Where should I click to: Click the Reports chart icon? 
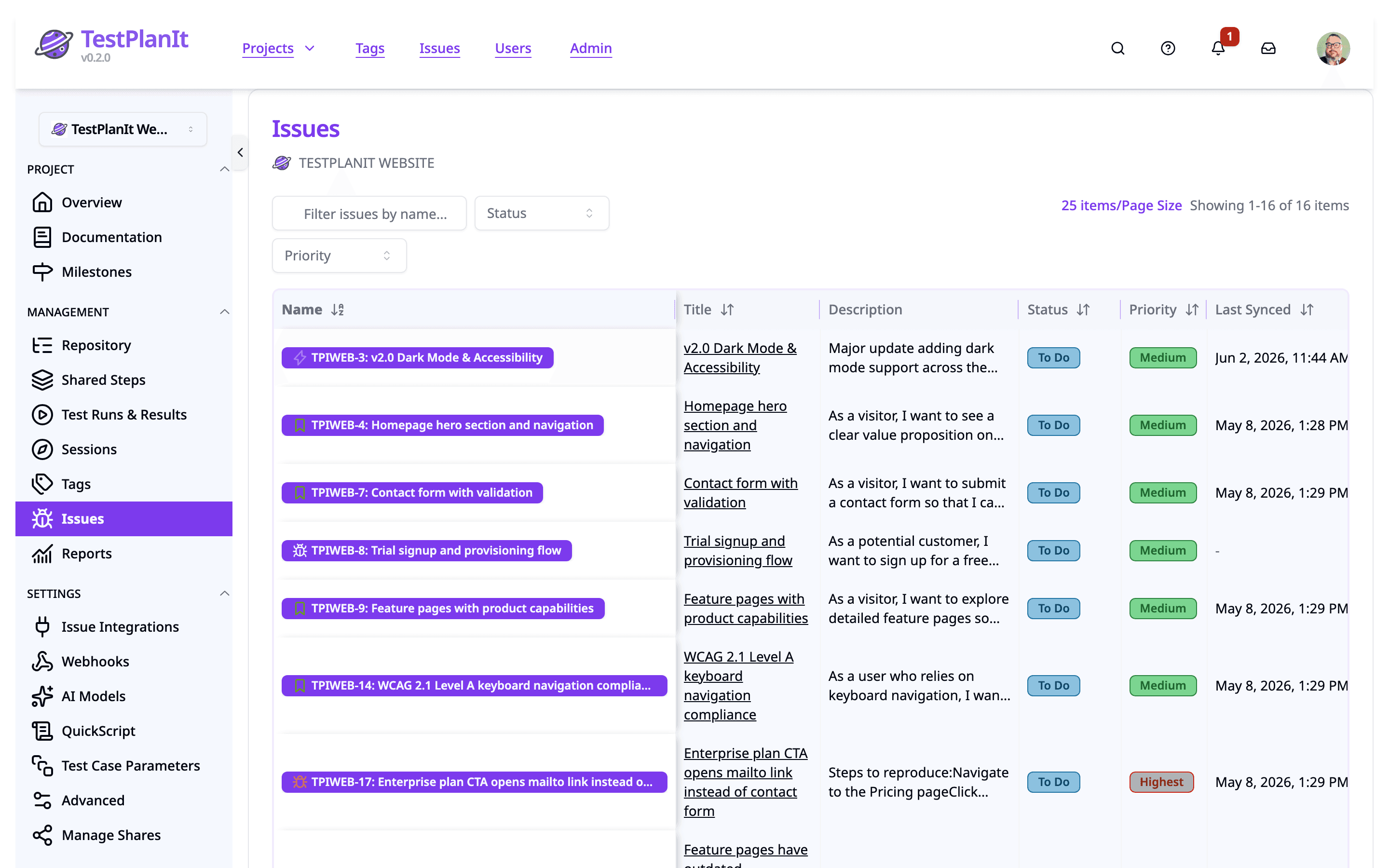(42, 554)
